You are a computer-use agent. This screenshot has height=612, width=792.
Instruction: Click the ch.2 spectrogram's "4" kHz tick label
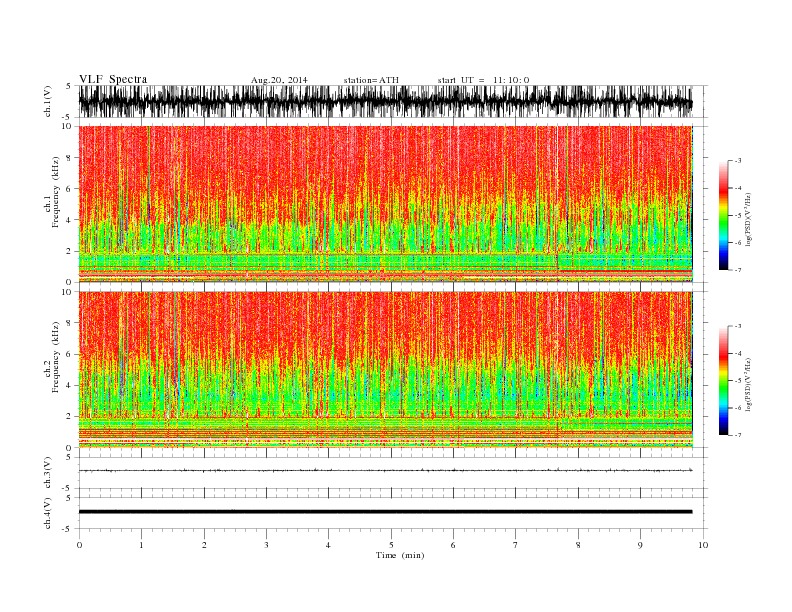pos(69,386)
